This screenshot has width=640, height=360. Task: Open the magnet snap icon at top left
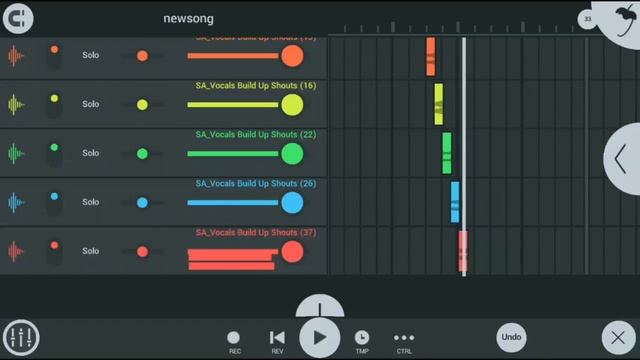pyautogui.click(x=18, y=18)
